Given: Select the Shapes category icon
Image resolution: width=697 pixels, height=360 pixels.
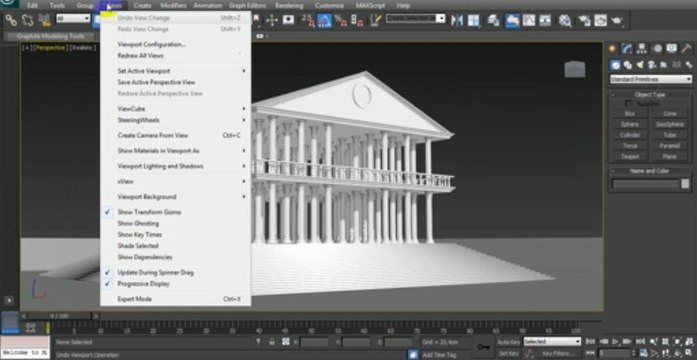Looking at the screenshot, I should click(628, 65).
